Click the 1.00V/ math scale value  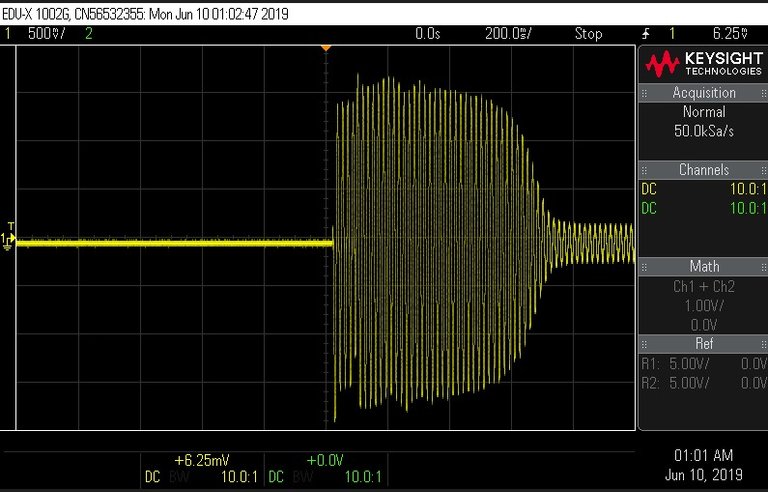click(x=704, y=306)
